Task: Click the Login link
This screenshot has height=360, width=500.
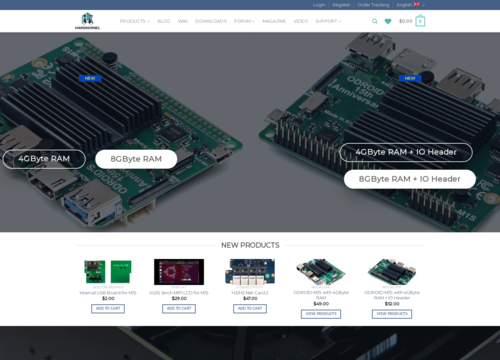Action: [319, 5]
